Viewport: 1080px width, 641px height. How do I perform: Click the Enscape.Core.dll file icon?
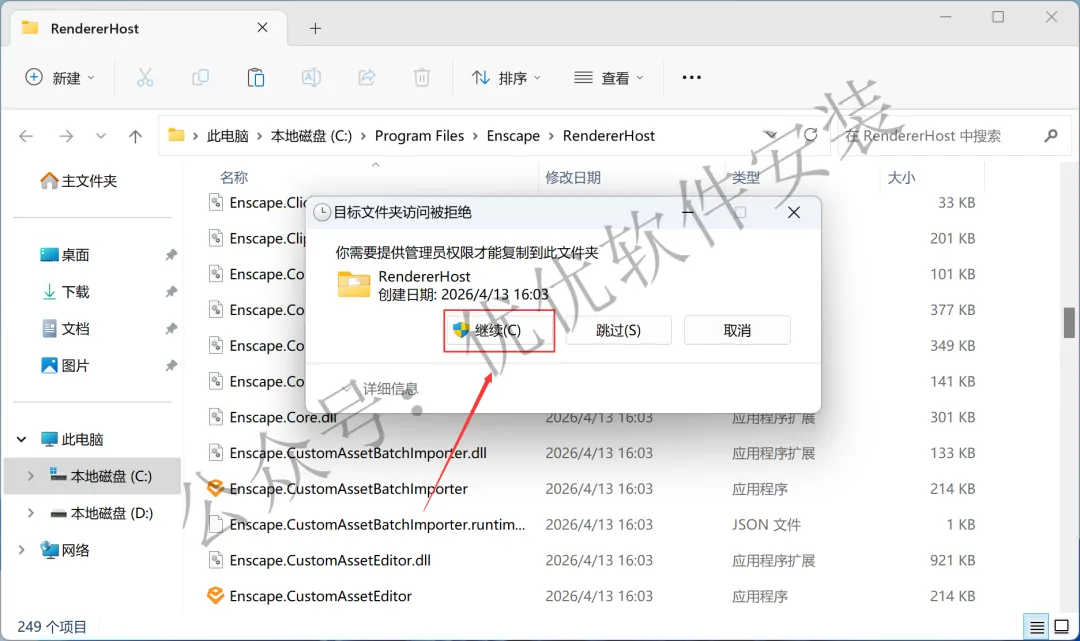[216, 417]
